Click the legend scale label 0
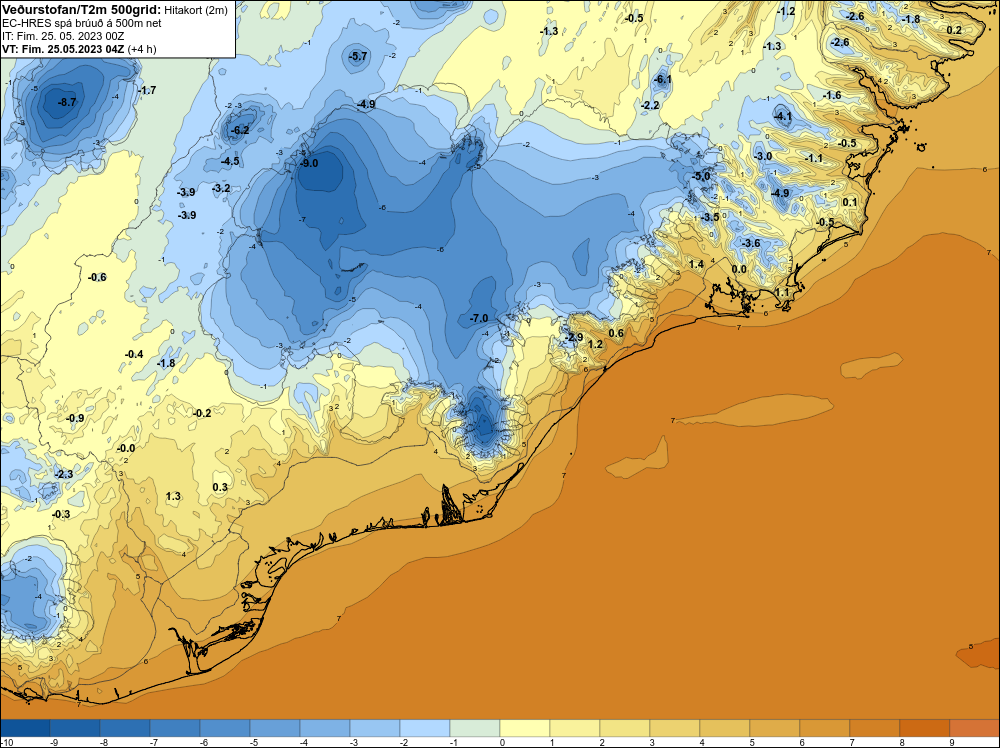 503,742
